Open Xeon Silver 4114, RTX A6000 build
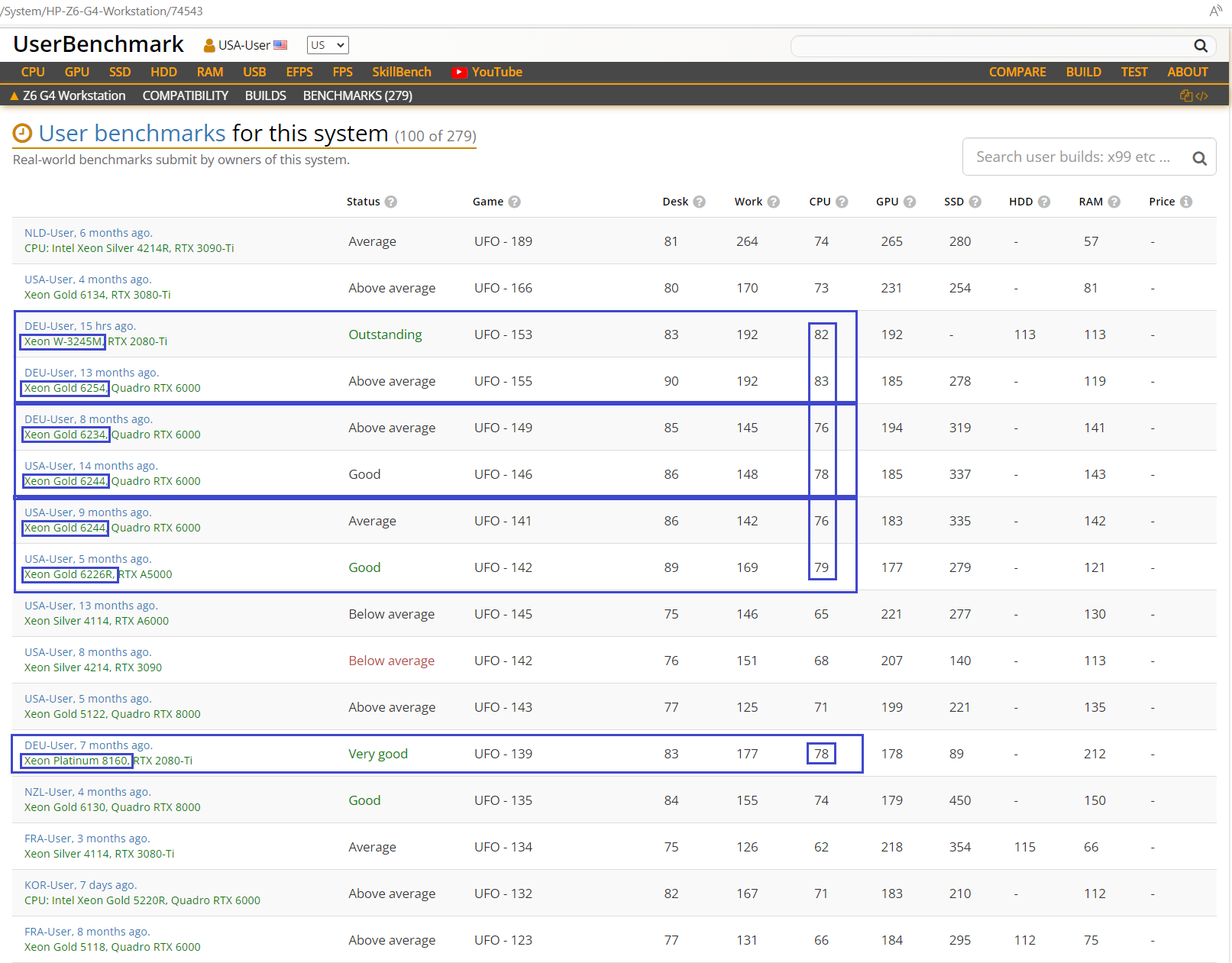This screenshot has width=1232, height=963. point(97,621)
